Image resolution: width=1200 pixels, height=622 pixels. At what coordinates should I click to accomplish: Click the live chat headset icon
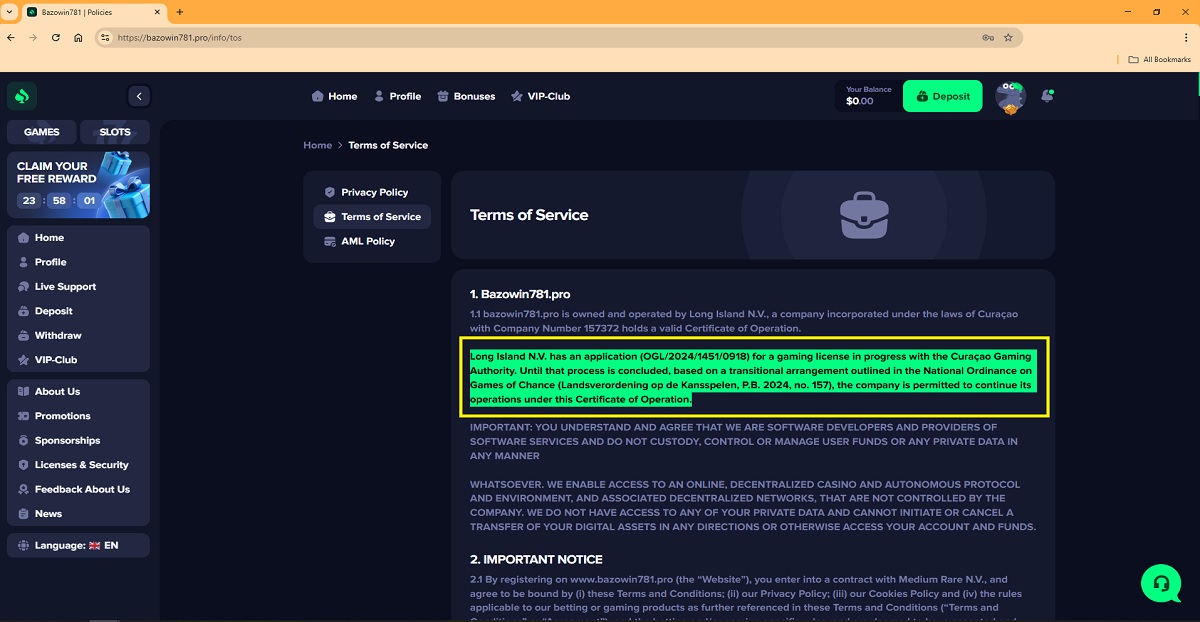click(1160, 582)
